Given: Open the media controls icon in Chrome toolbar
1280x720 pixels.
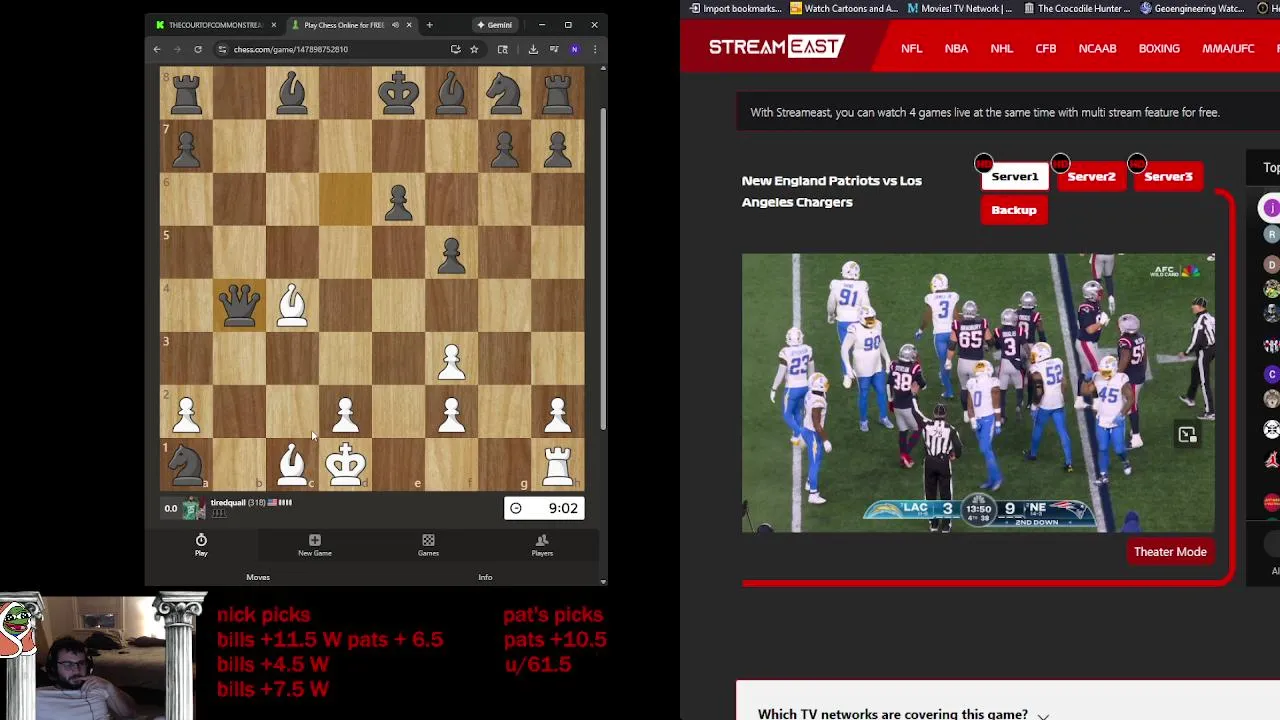Looking at the screenshot, I should tap(554, 49).
